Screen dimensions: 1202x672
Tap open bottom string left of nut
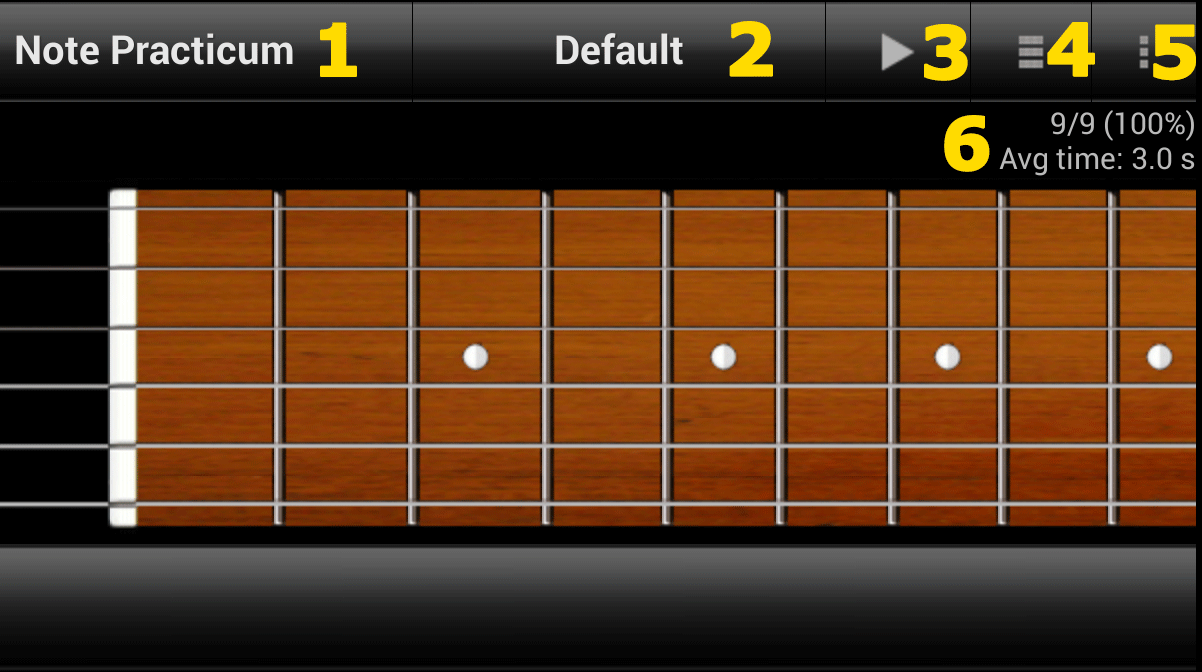pos(54,505)
